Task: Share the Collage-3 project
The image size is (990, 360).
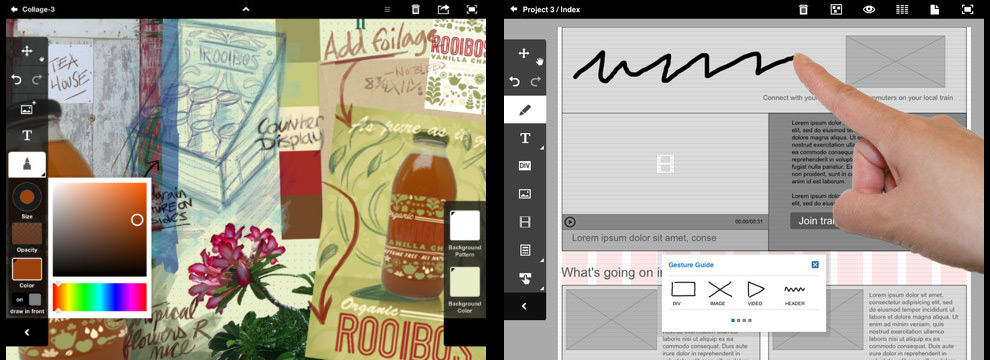Action: tap(443, 9)
